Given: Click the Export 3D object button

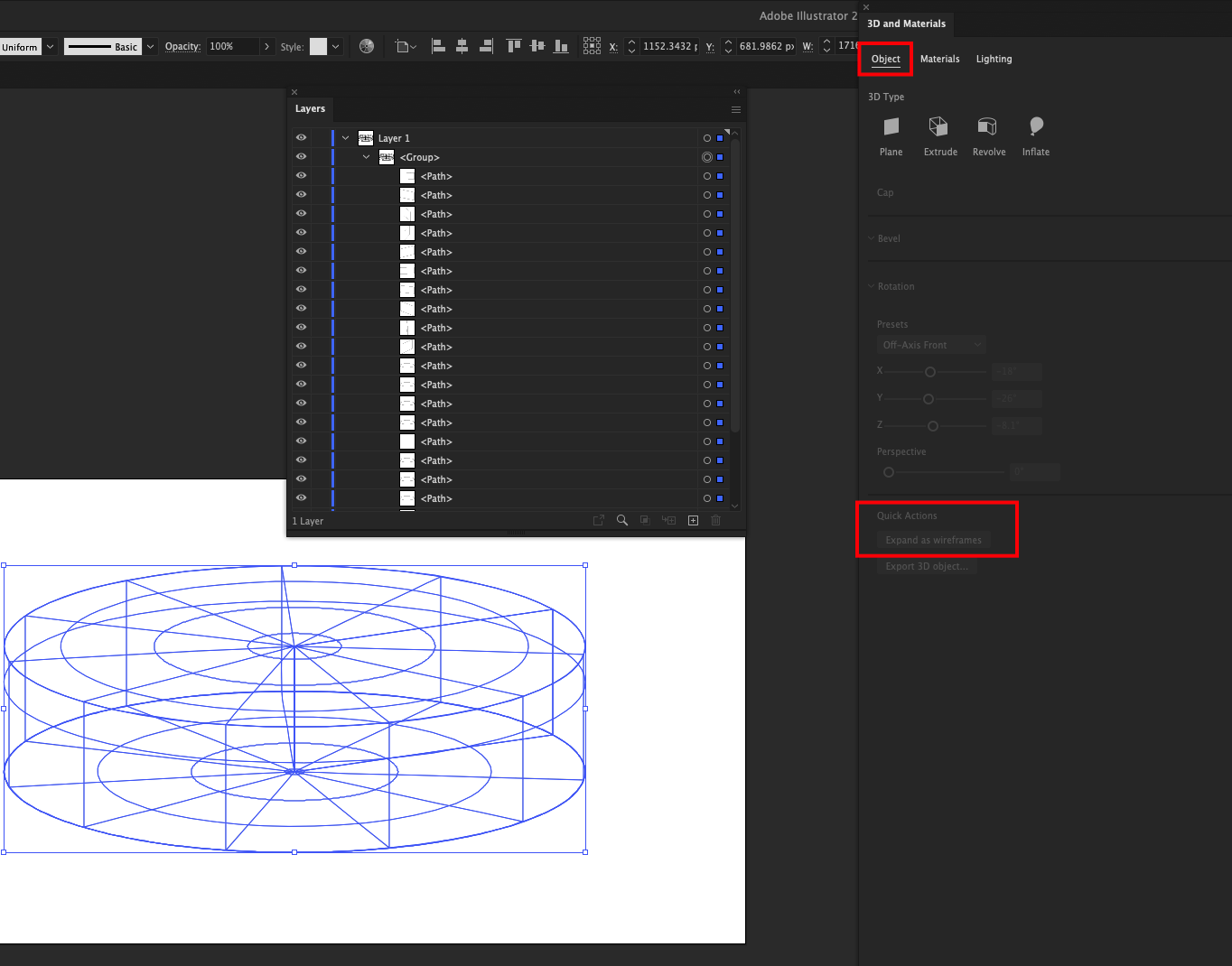Looking at the screenshot, I should [927, 566].
